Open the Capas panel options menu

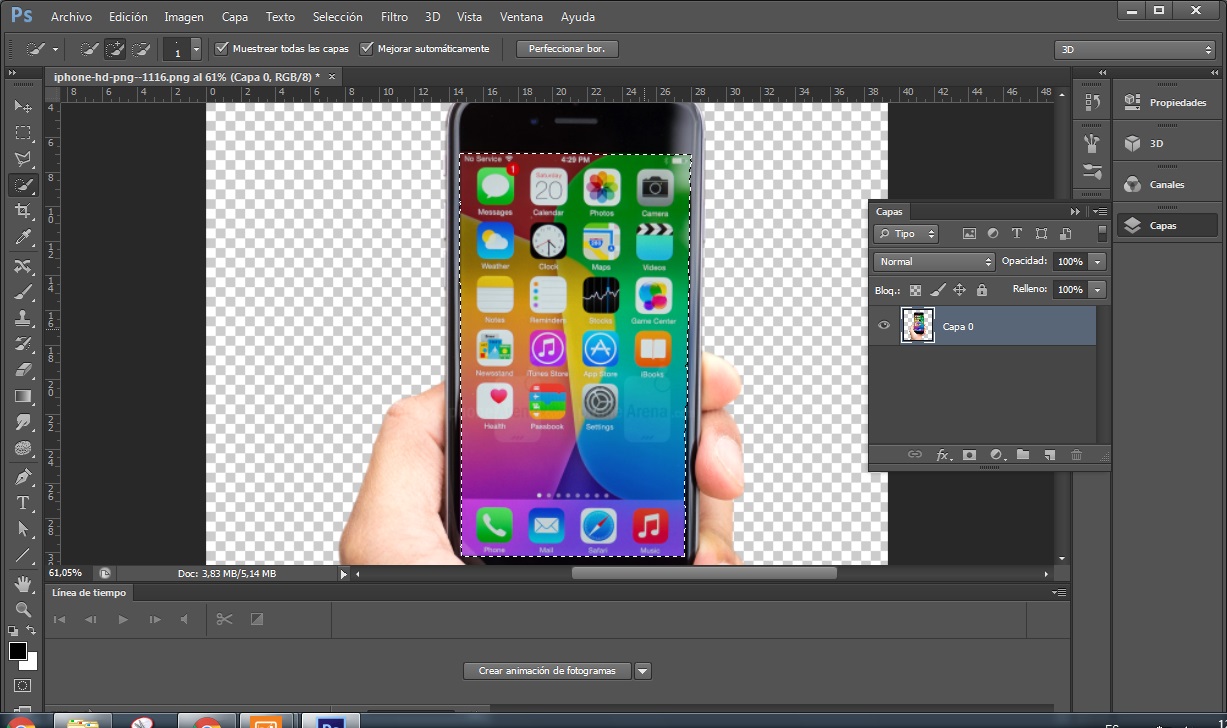pos(1100,212)
